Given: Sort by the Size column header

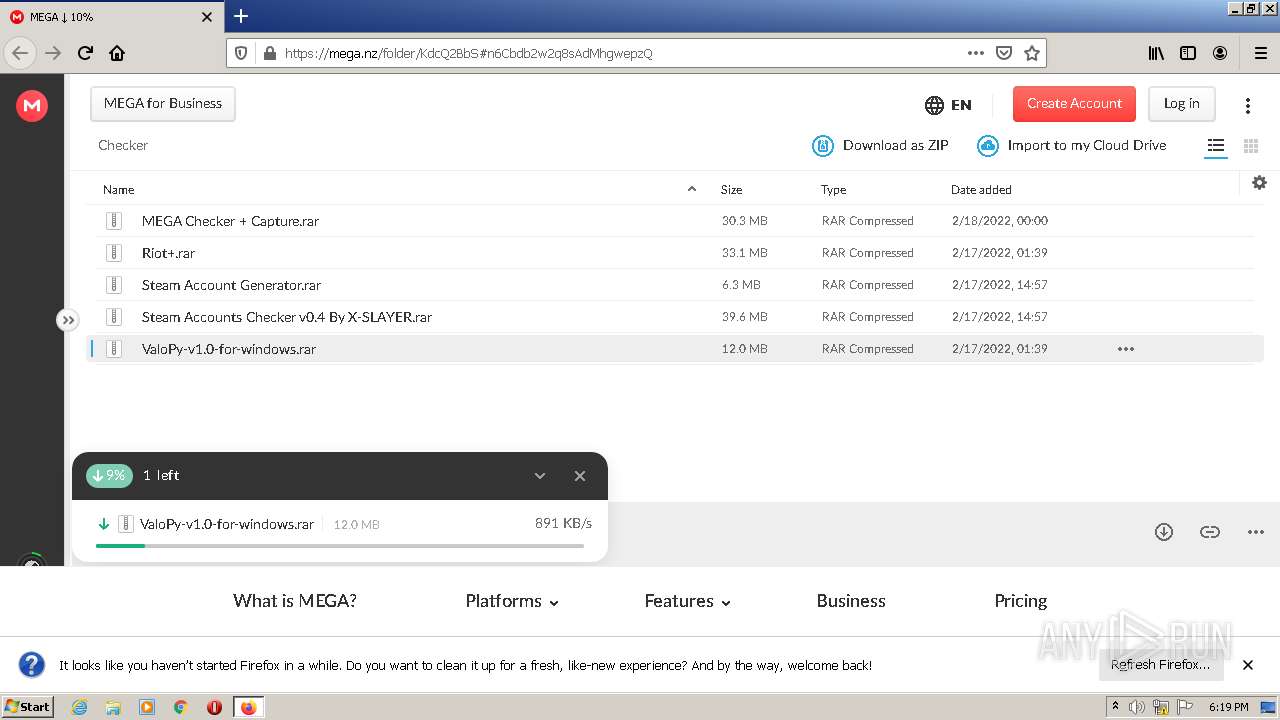Looking at the screenshot, I should tap(731, 189).
